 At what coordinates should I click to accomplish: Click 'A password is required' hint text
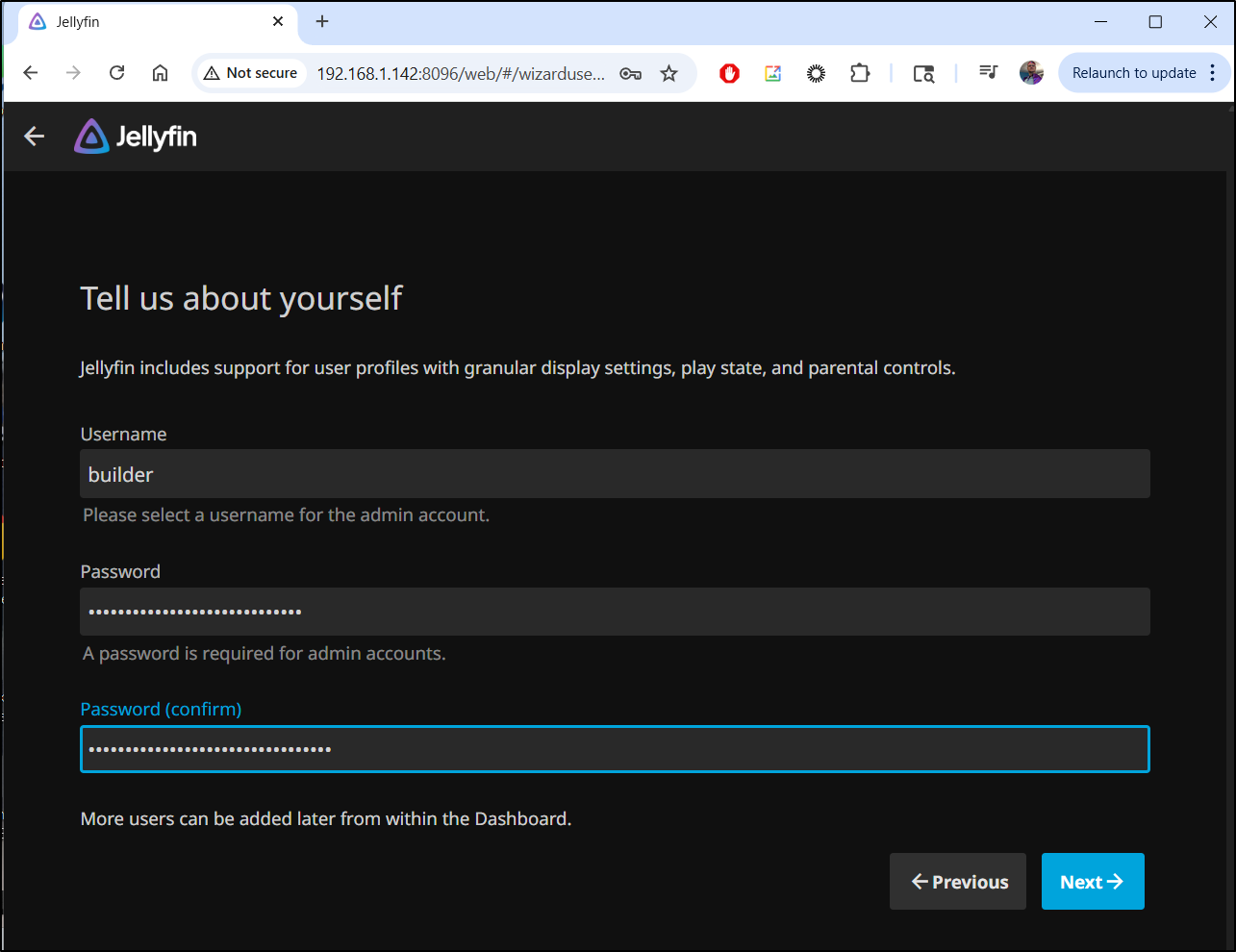265,654
